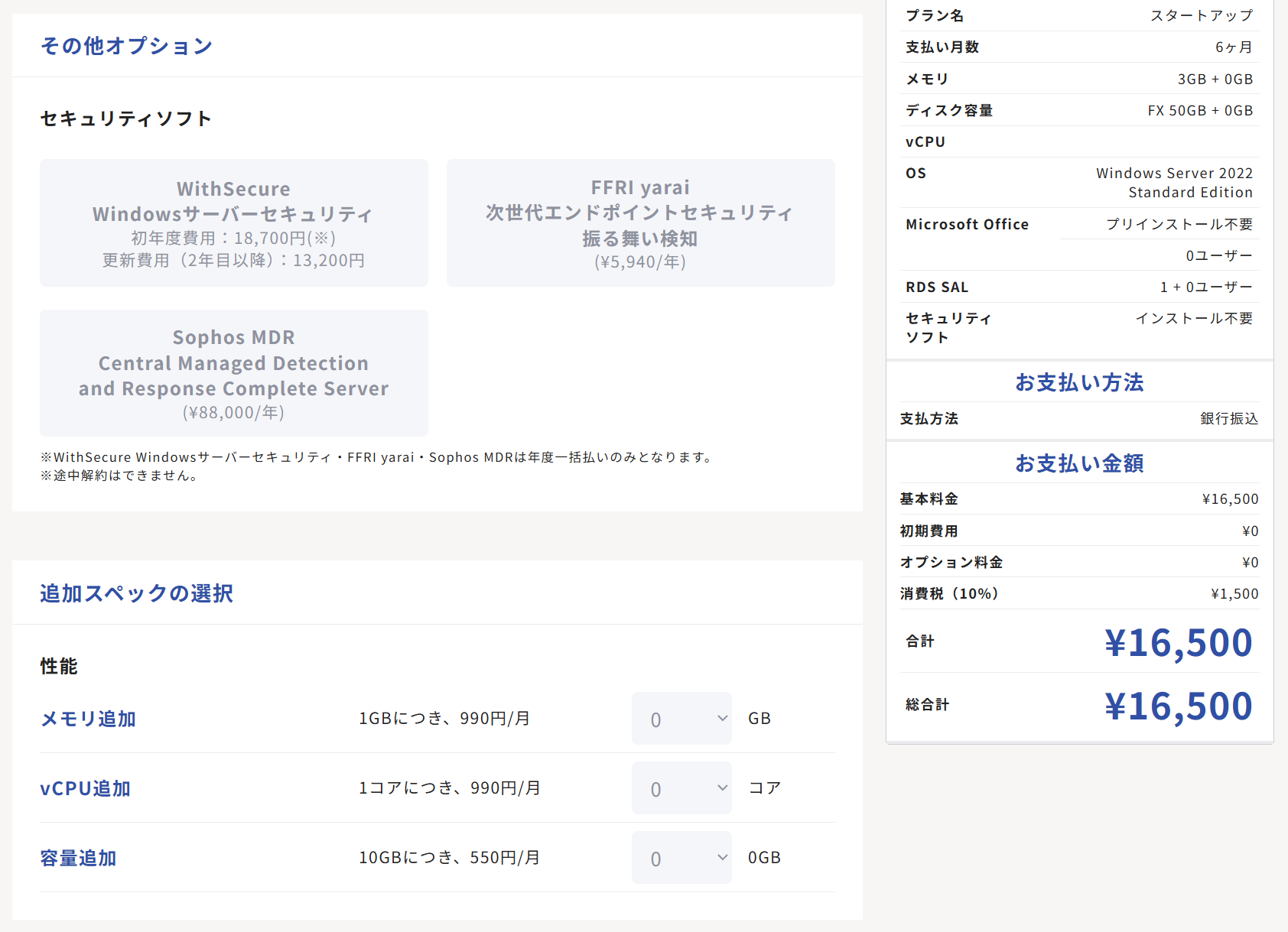This screenshot has height=932, width=1288.
Task: Click the お支払い方法 heading in summary
Action: [1079, 382]
